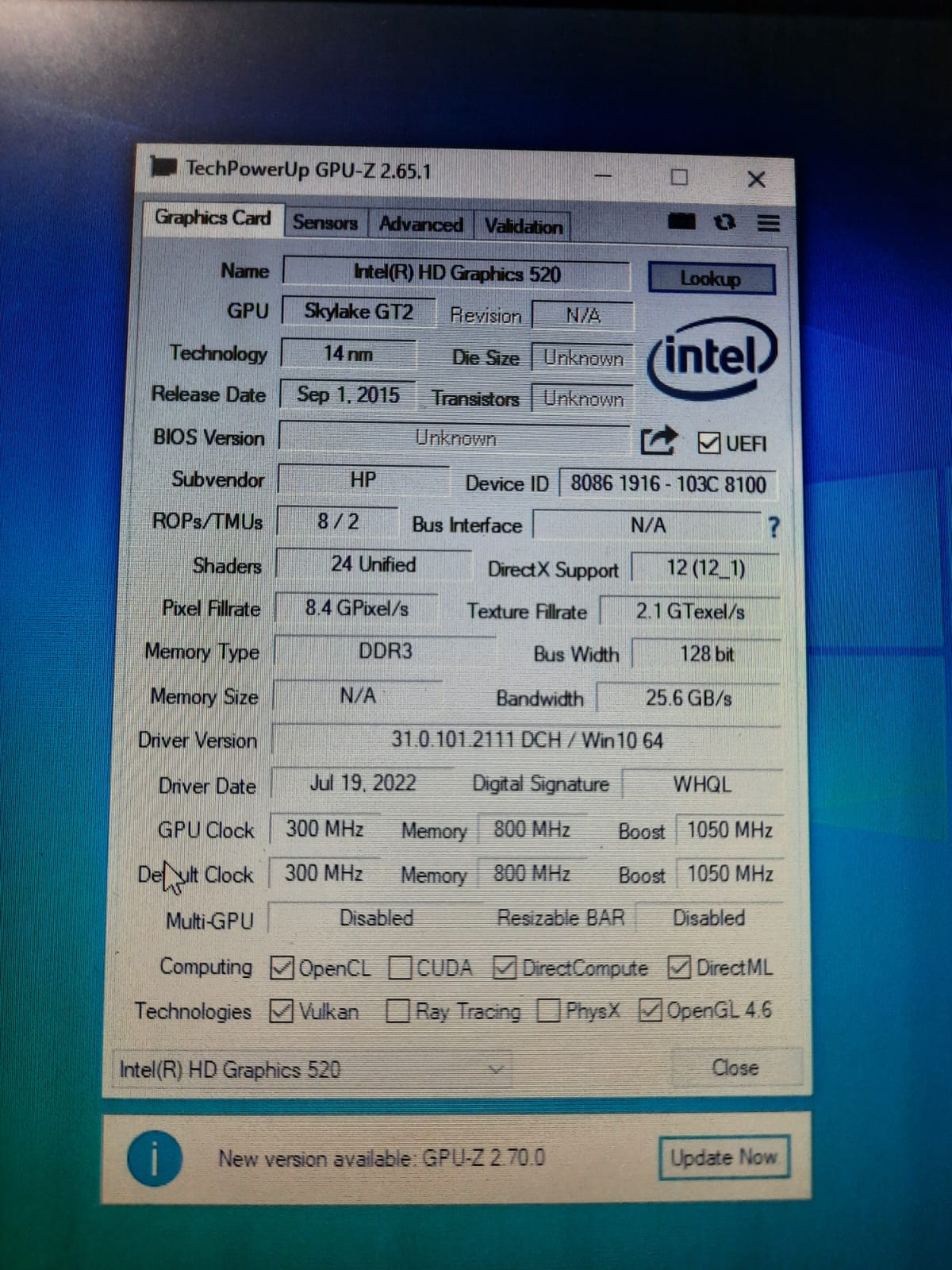Switch to the Sensors tab
This screenshot has width=952, height=1270.
(324, 223)
